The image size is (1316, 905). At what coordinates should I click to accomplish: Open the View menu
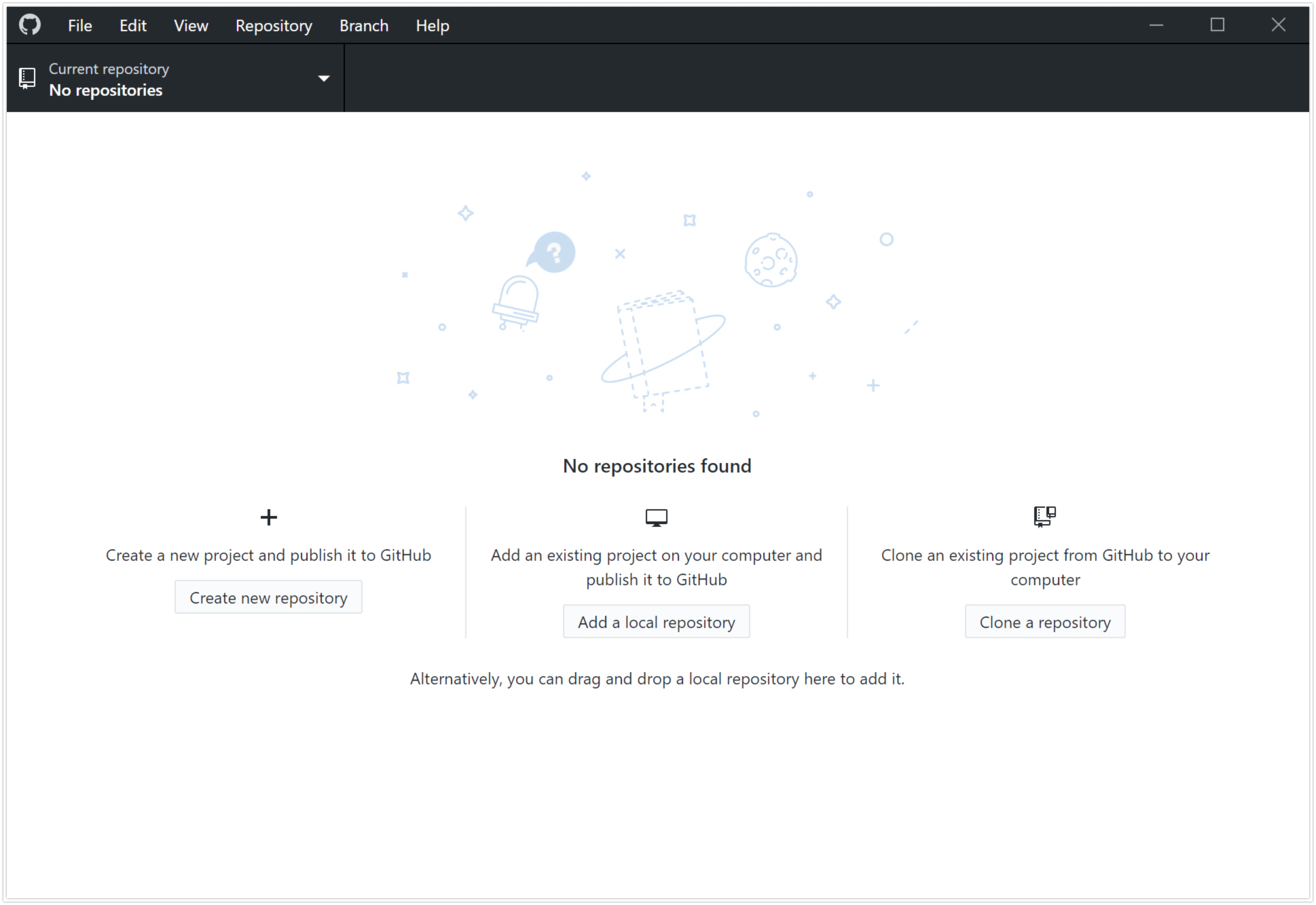[191, 26]
